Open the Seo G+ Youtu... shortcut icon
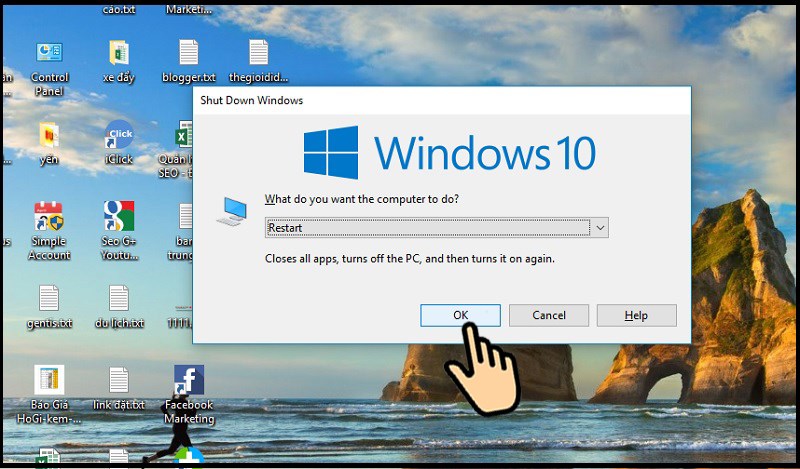This screenshot has width=800, height=469. (119, 216)
